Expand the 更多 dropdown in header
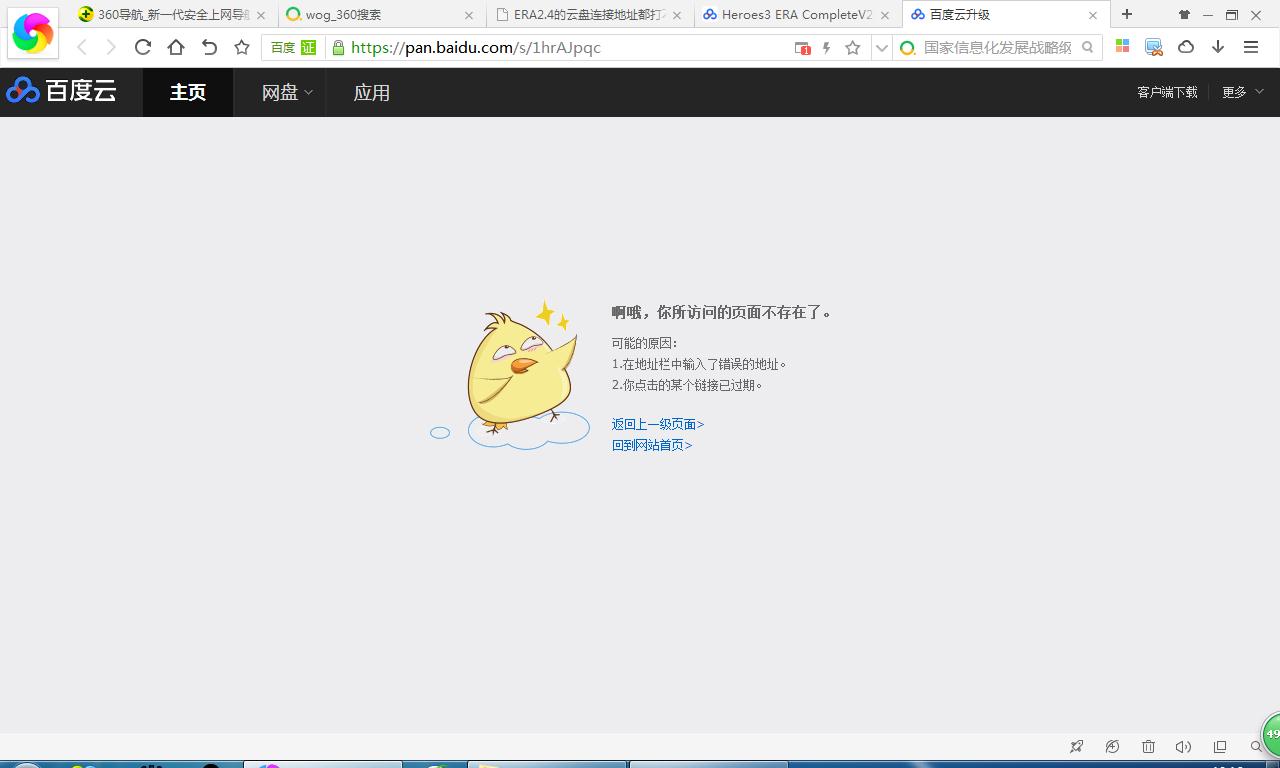 [x=1242, y=92]
